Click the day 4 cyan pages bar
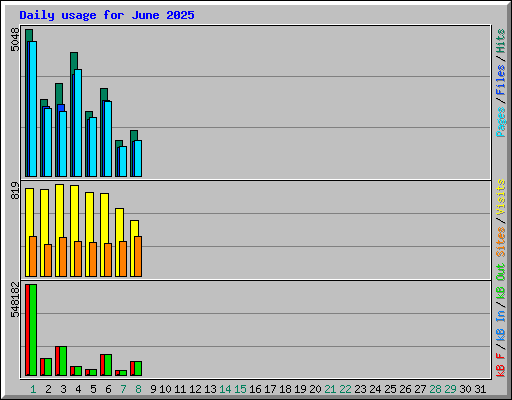The width and height of the screenshot is (512, 400). click(x=78, y=123)
